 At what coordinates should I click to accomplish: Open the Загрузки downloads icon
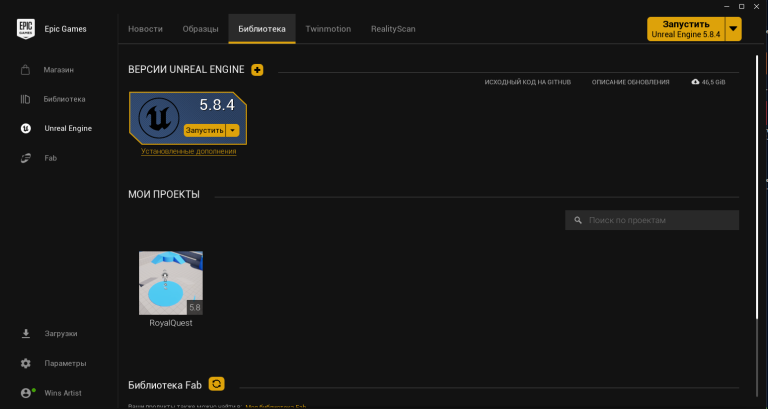click(x=25, y=334)
